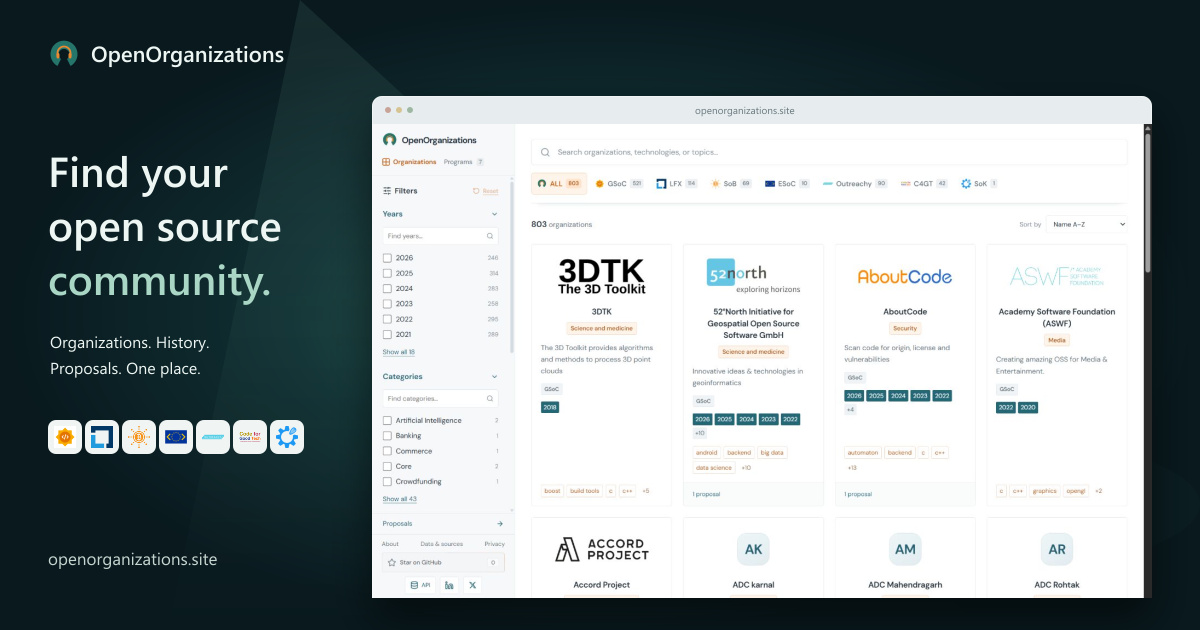Viewport: 1200px width, 630px height.
Task: Click the GSoC sun logo badge on banner
Action: [65, 437]
